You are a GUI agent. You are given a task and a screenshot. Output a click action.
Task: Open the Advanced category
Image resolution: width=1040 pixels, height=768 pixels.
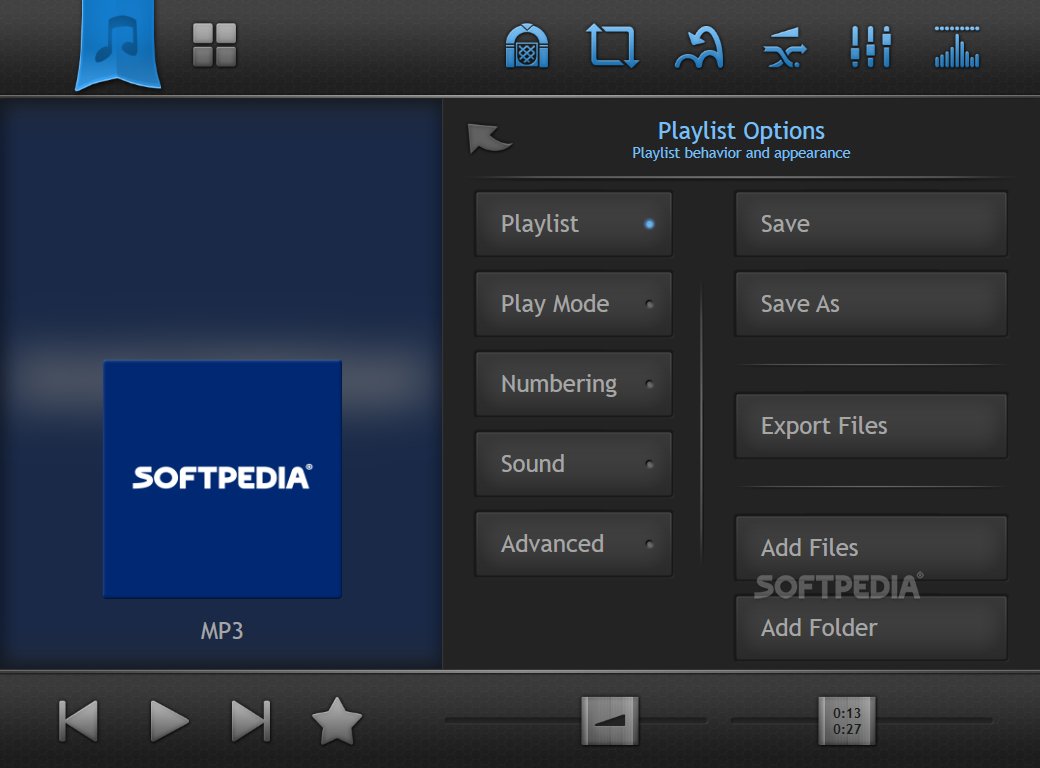pyautogui.click(x=574, y=544)
